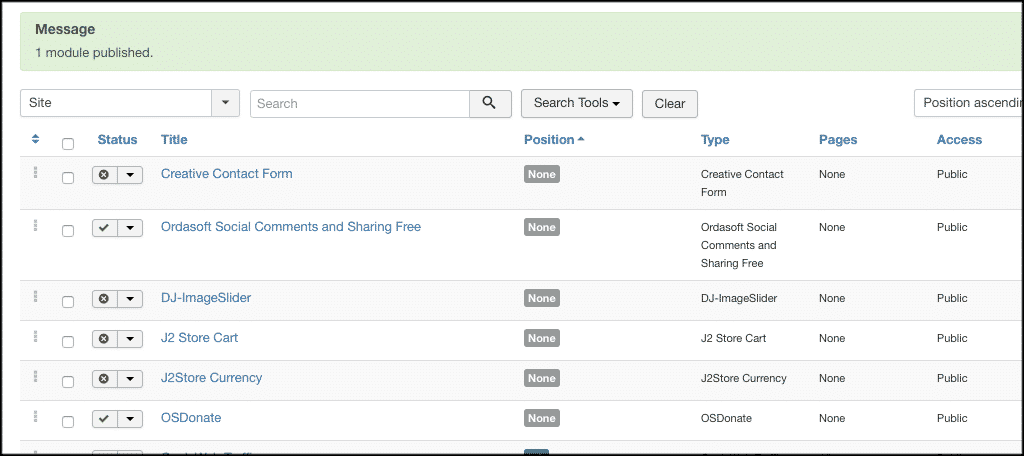The image size is (1024, 456).
Task: Select the J2 Store Cart checkbox
Action: click(x=68, y=342)
